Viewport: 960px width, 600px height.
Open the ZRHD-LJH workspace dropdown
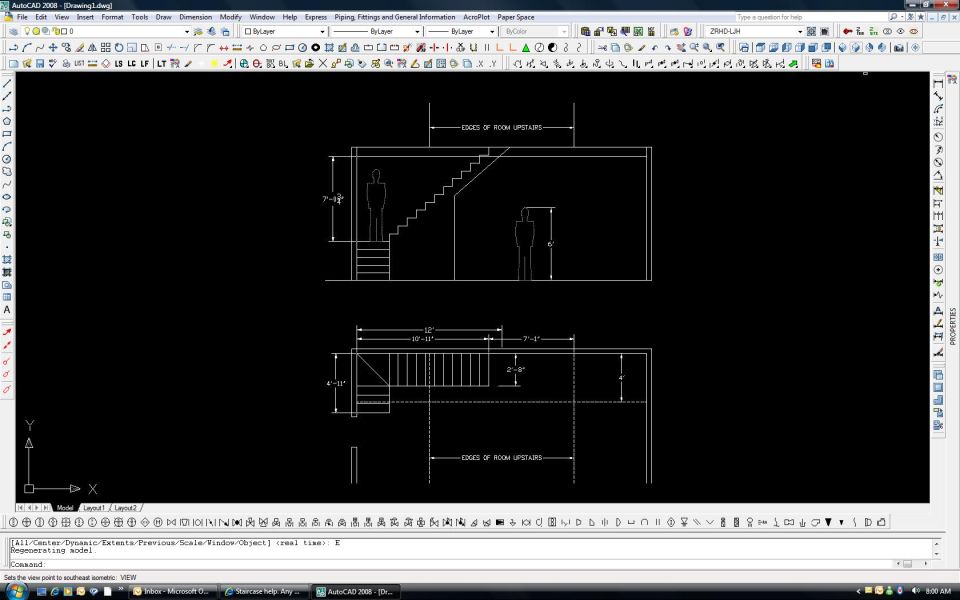click(800, 31)
